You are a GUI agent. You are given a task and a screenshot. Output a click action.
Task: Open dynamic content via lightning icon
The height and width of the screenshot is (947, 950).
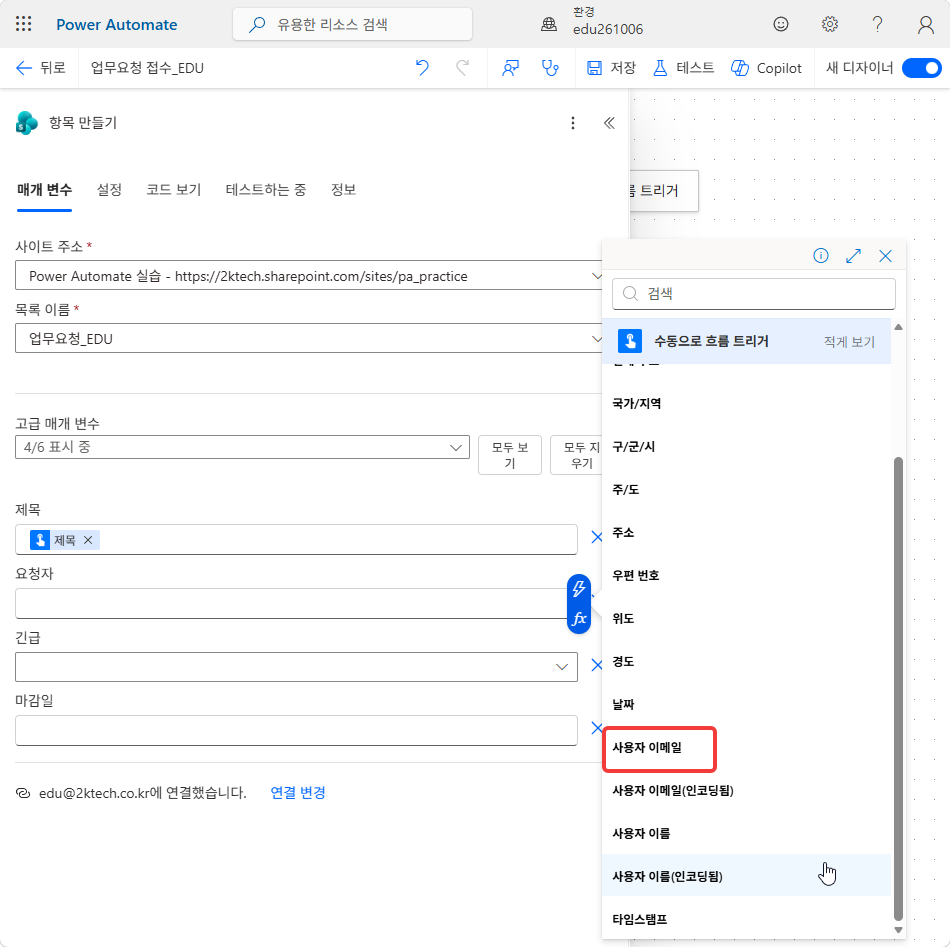pyautogui.click(x=579, y=588)
